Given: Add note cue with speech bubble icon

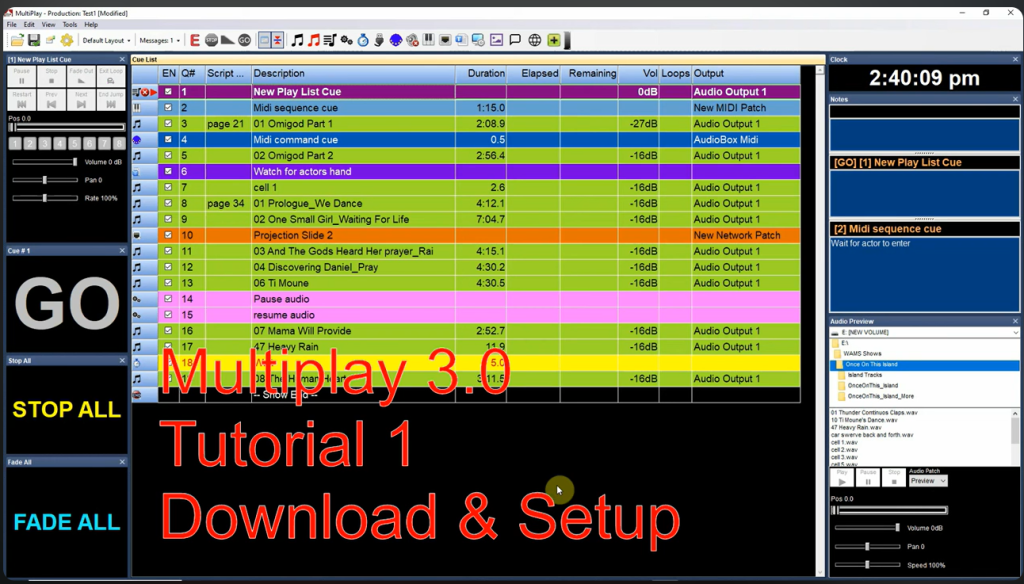Looking at the screenshot, I should (x=515, y=41).
